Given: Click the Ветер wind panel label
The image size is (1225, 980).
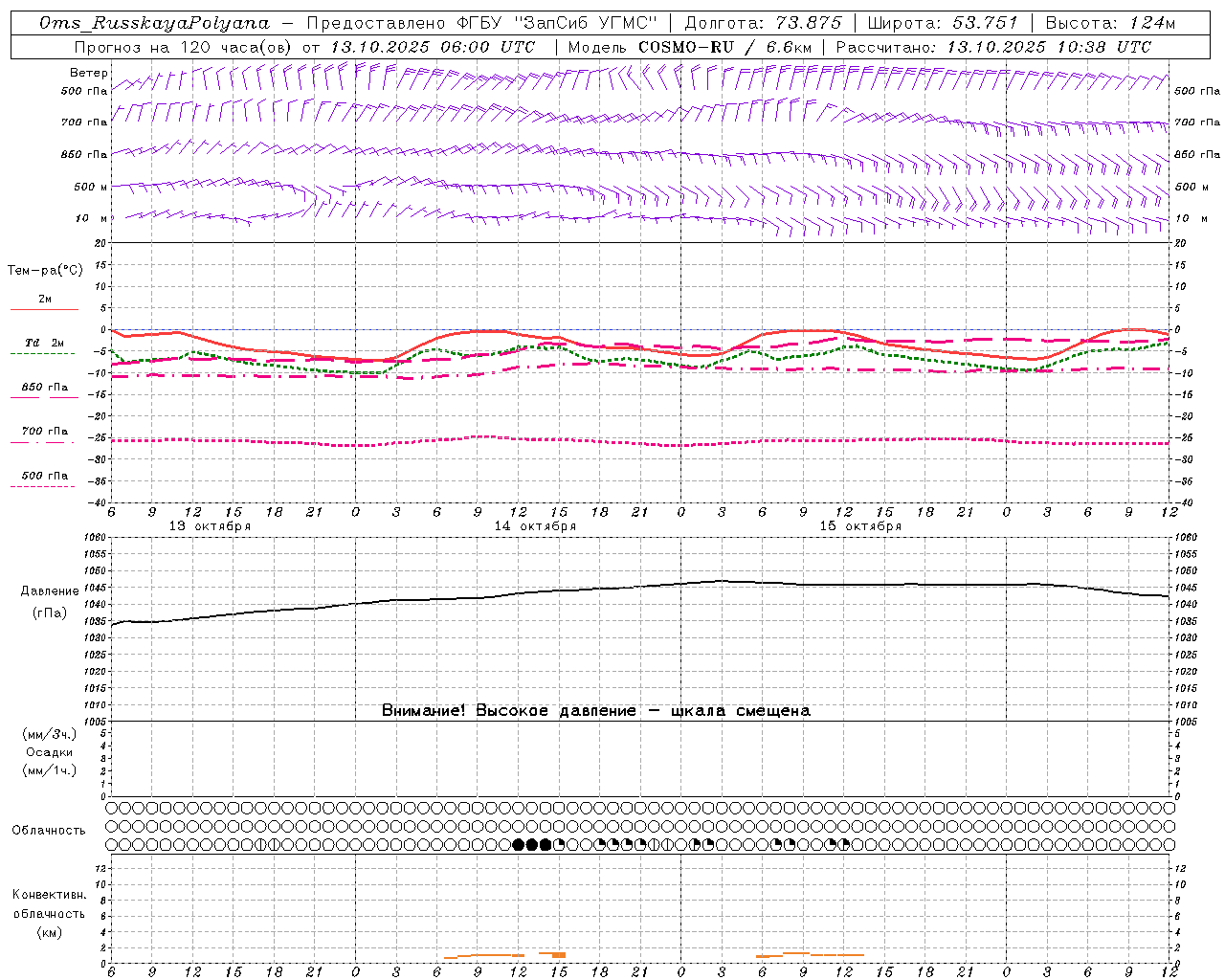Looking at the screenshot, I should [x=89, y=73].
